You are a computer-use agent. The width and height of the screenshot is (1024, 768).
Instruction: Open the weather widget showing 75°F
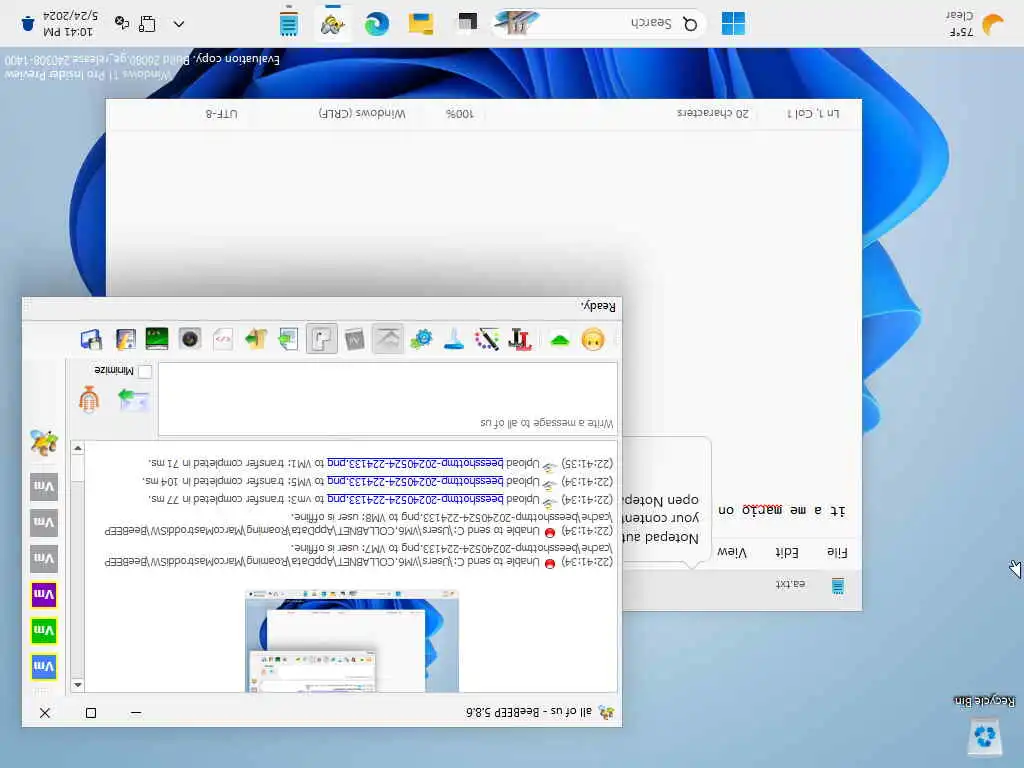pyautogui.click(x=975, y=24)
